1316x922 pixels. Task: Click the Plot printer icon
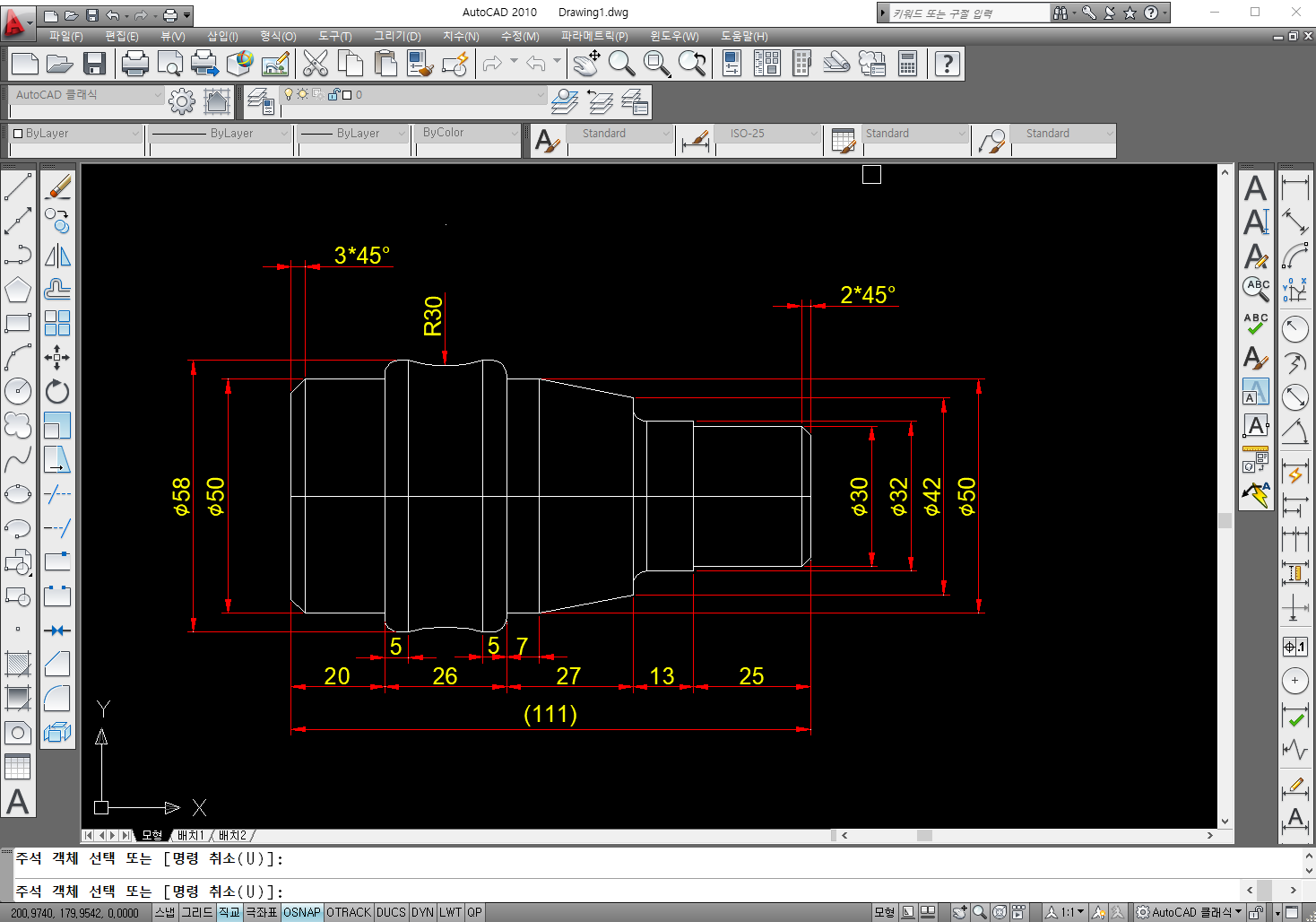134,64
